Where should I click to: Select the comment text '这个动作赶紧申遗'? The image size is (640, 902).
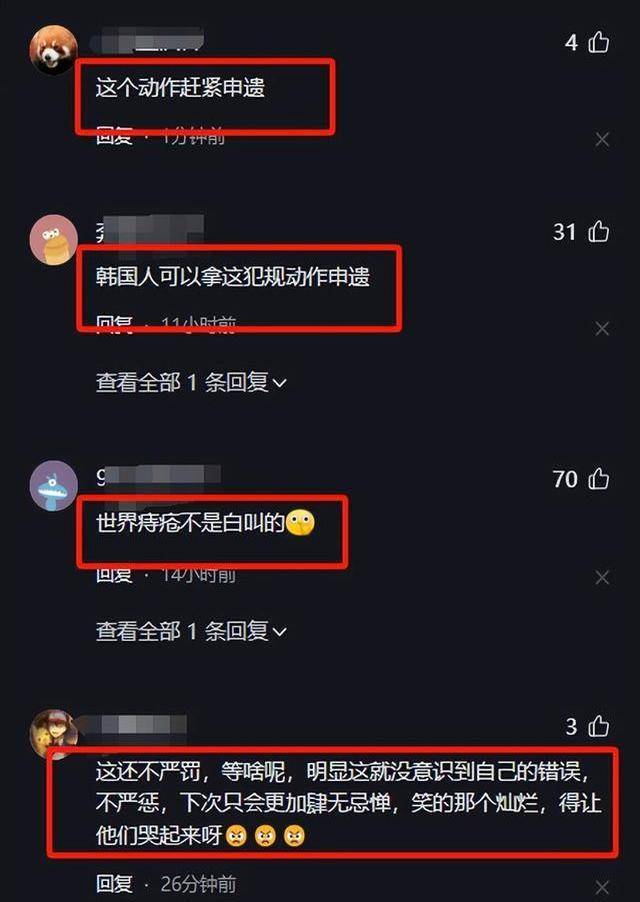pyautogui.click(x=180, y=88)
